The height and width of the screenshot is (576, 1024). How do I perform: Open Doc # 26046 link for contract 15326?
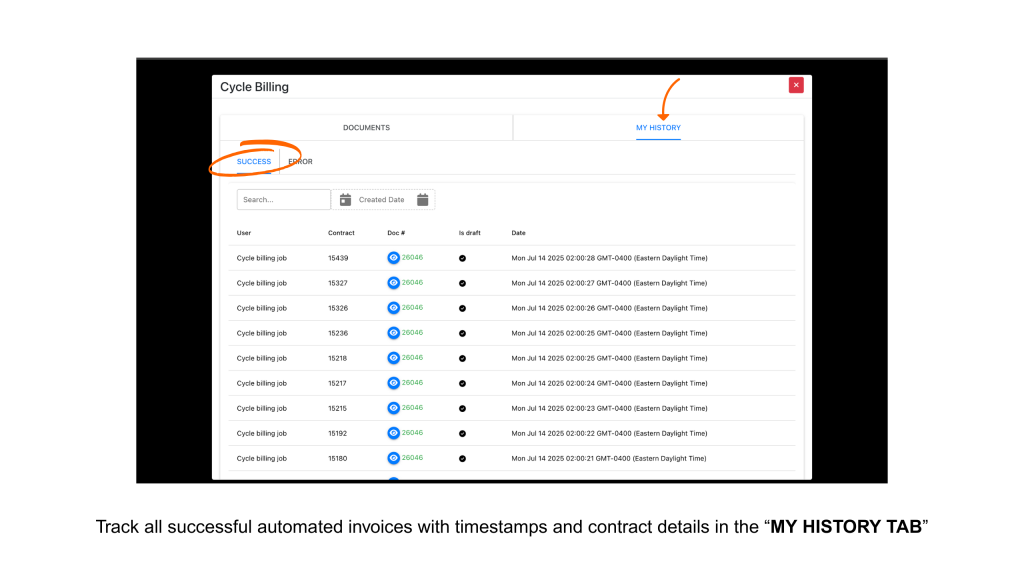pyautogui.click(x=412, y=307)
